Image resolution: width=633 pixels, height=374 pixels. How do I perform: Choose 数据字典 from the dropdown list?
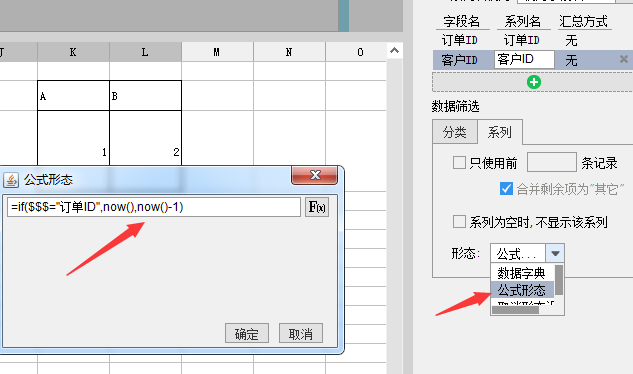(522, 273)
